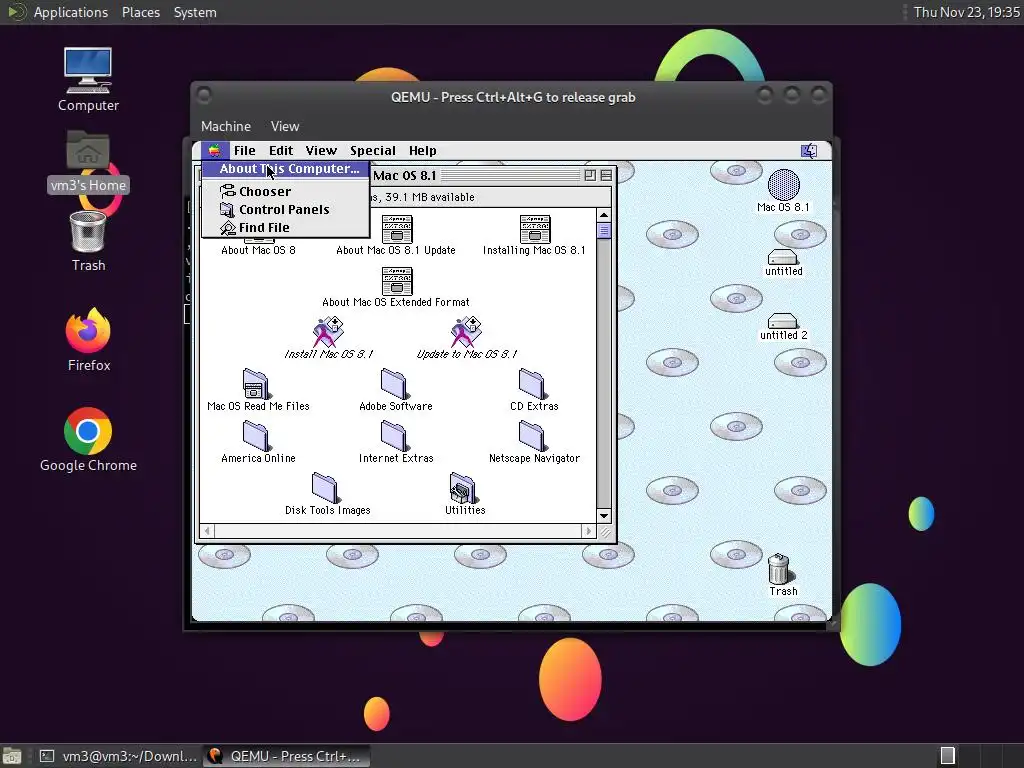Select the vm3's Home folder icon
The height and width of the screenshot is (768, 1024).
point(88,161)
